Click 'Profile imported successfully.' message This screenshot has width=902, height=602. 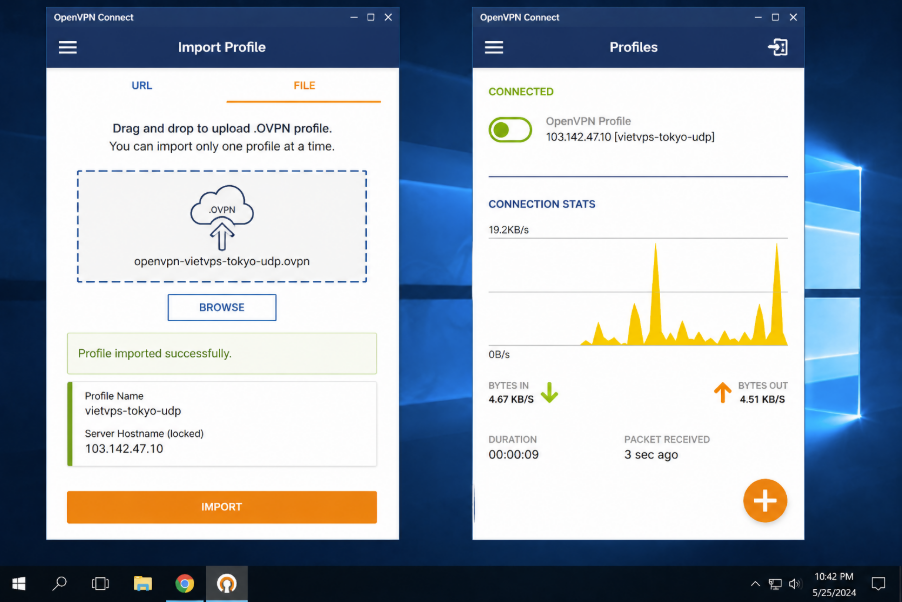coord(155,353)
